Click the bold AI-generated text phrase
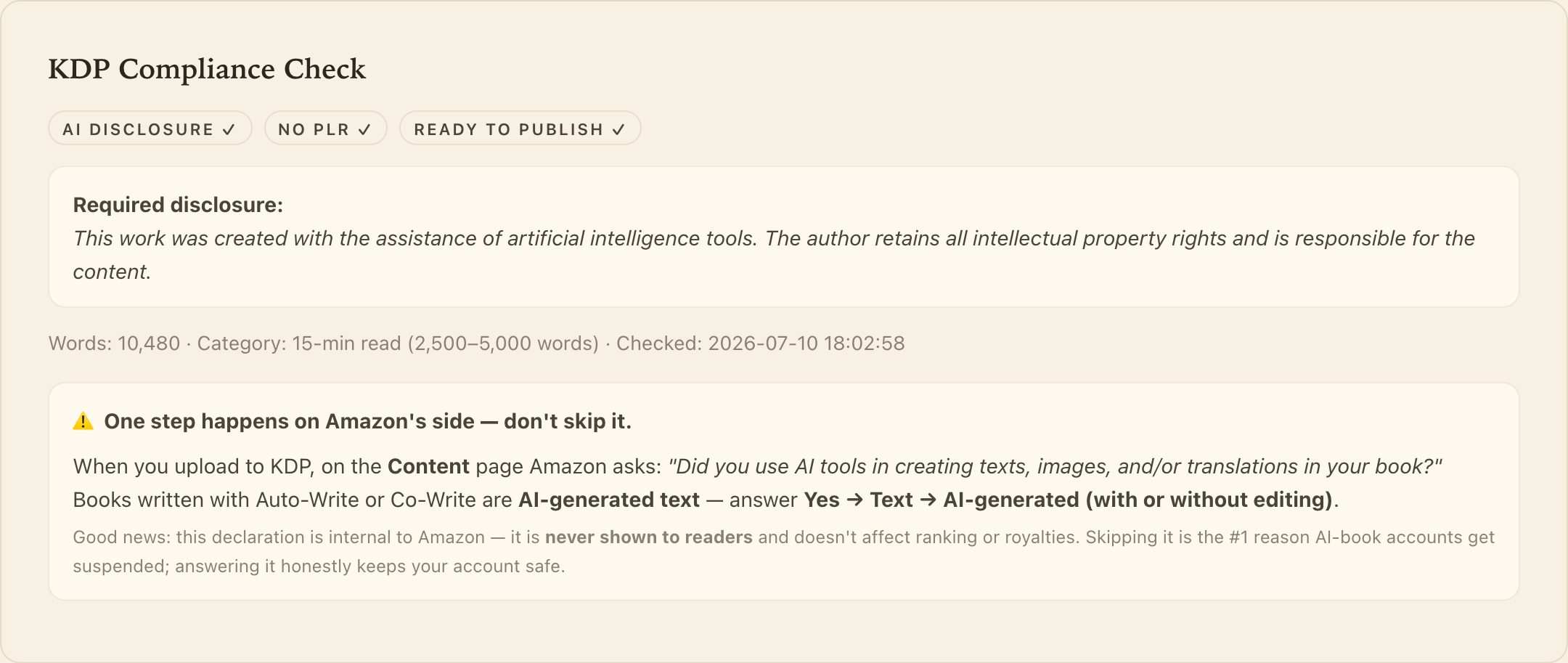 [609, 500]
